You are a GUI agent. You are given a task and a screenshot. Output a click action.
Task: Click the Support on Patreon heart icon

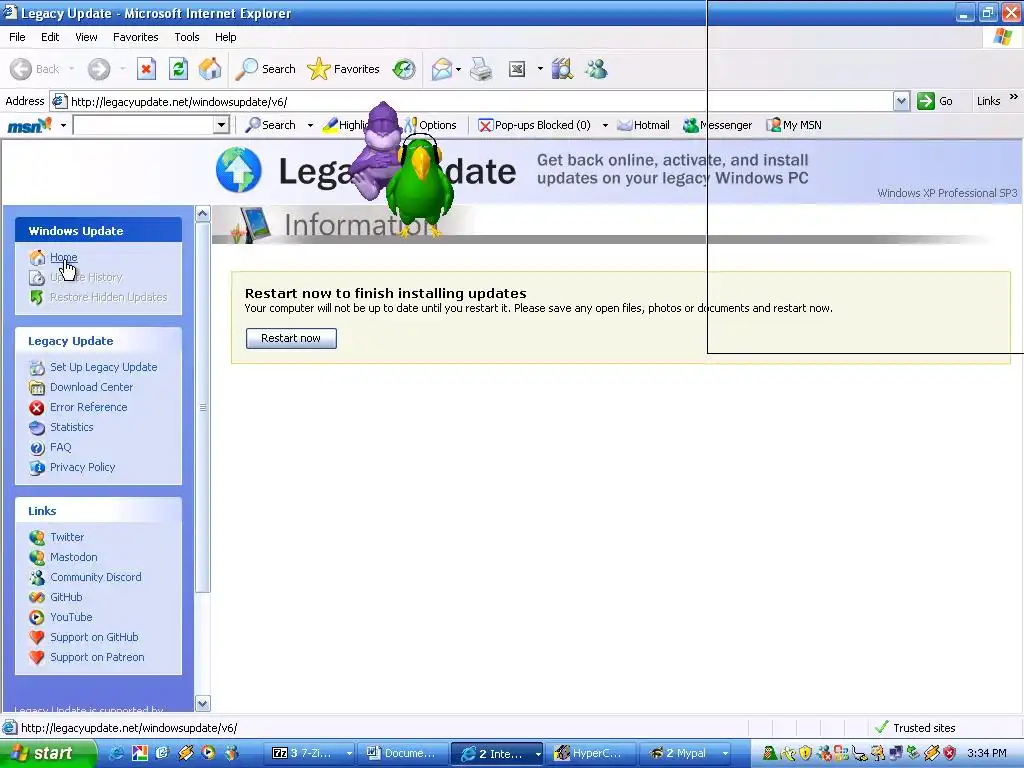coord(37,658)
